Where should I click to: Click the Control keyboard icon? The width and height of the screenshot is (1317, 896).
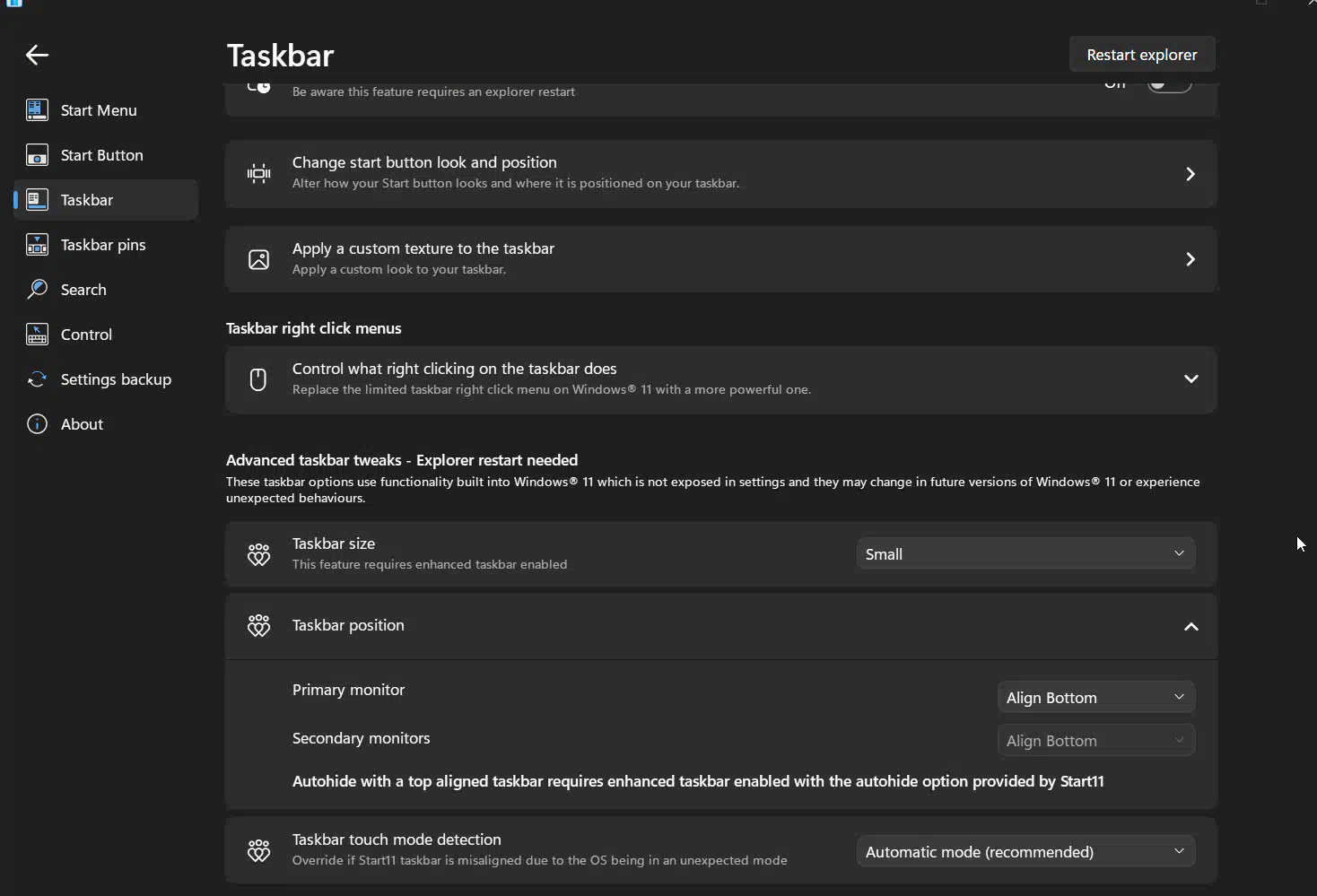pyautogui.click(x=37, y=335)
